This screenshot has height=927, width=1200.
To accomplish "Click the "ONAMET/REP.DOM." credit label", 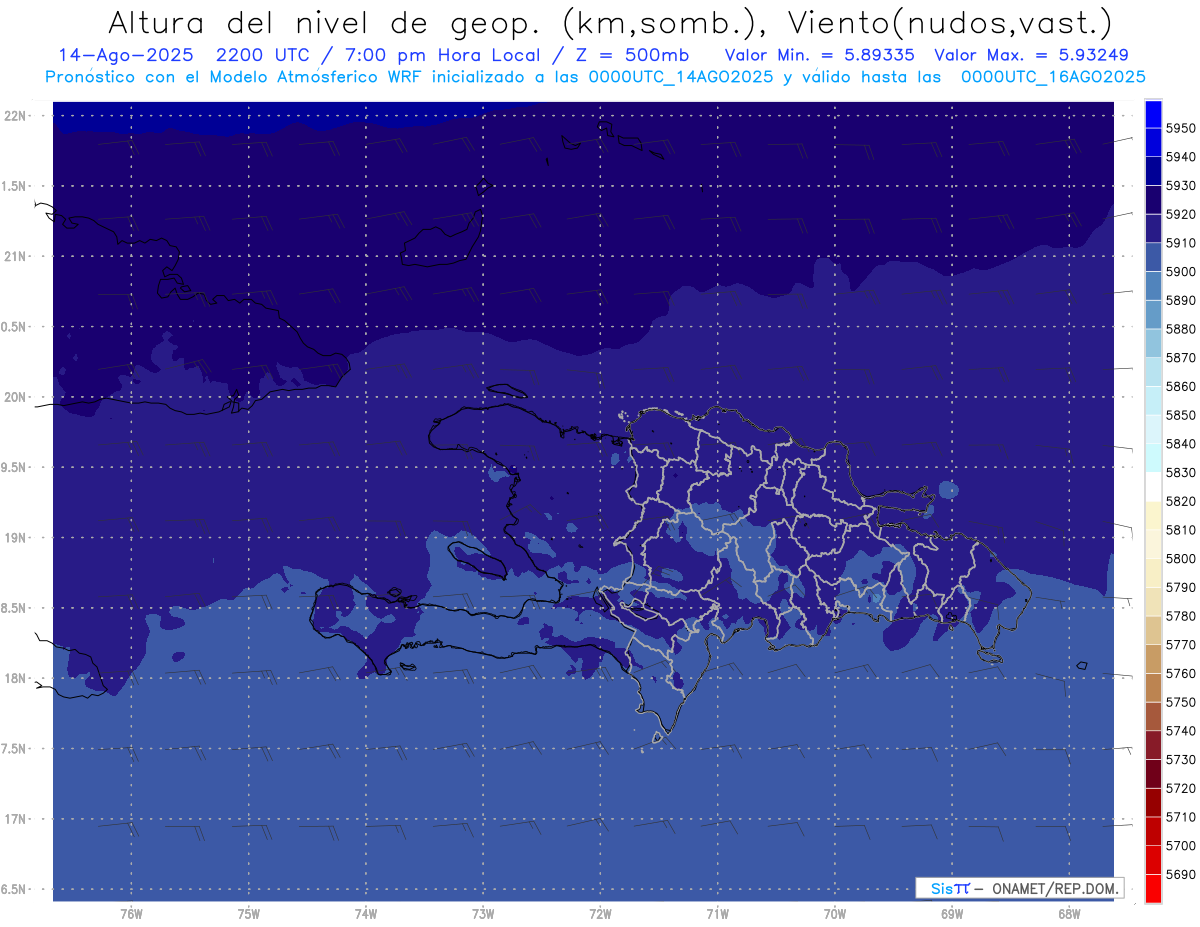I will pyautogui.click(x=1054, y=888).
